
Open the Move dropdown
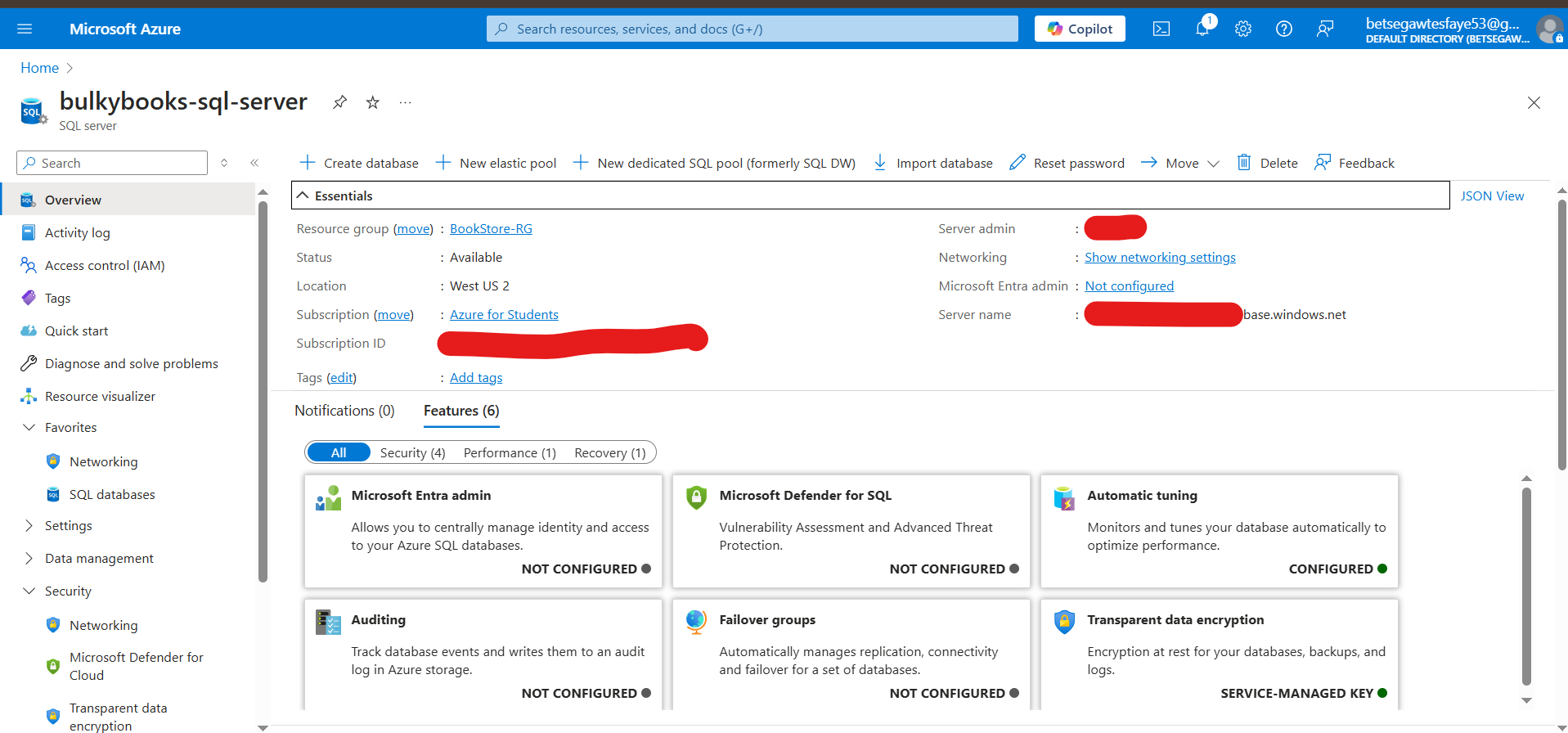click(x=1180, y=163)
